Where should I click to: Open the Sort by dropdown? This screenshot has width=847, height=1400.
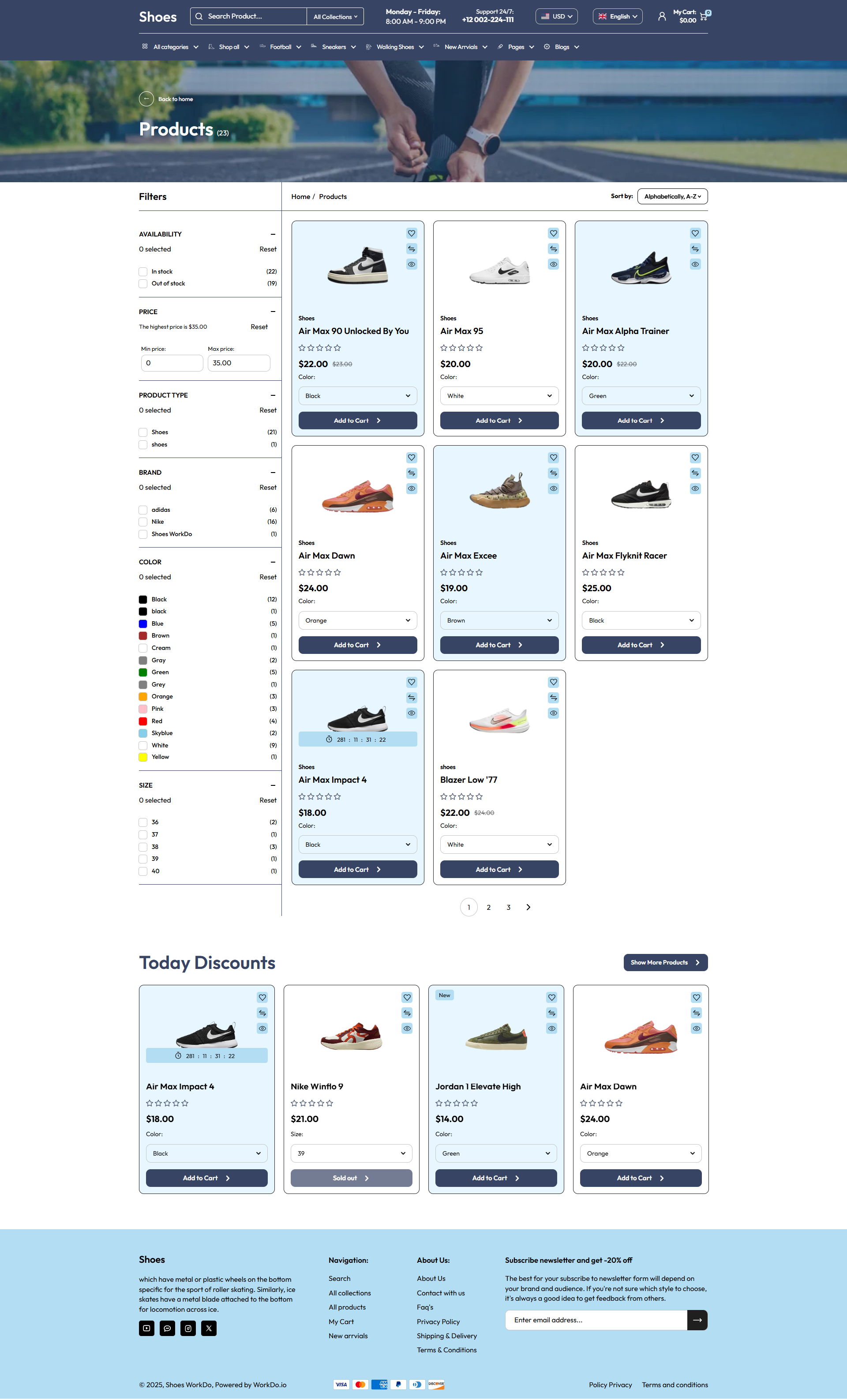pyautogui.click(x=673, y=196)
